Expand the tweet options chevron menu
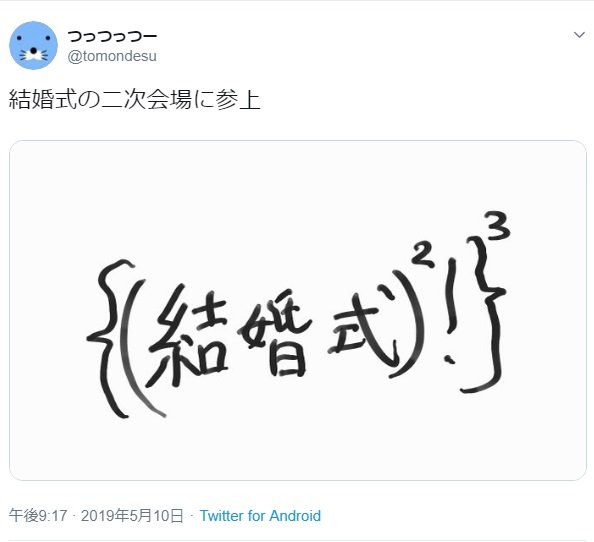This screenshot has width=594, height=542. [x=579, y=35]
